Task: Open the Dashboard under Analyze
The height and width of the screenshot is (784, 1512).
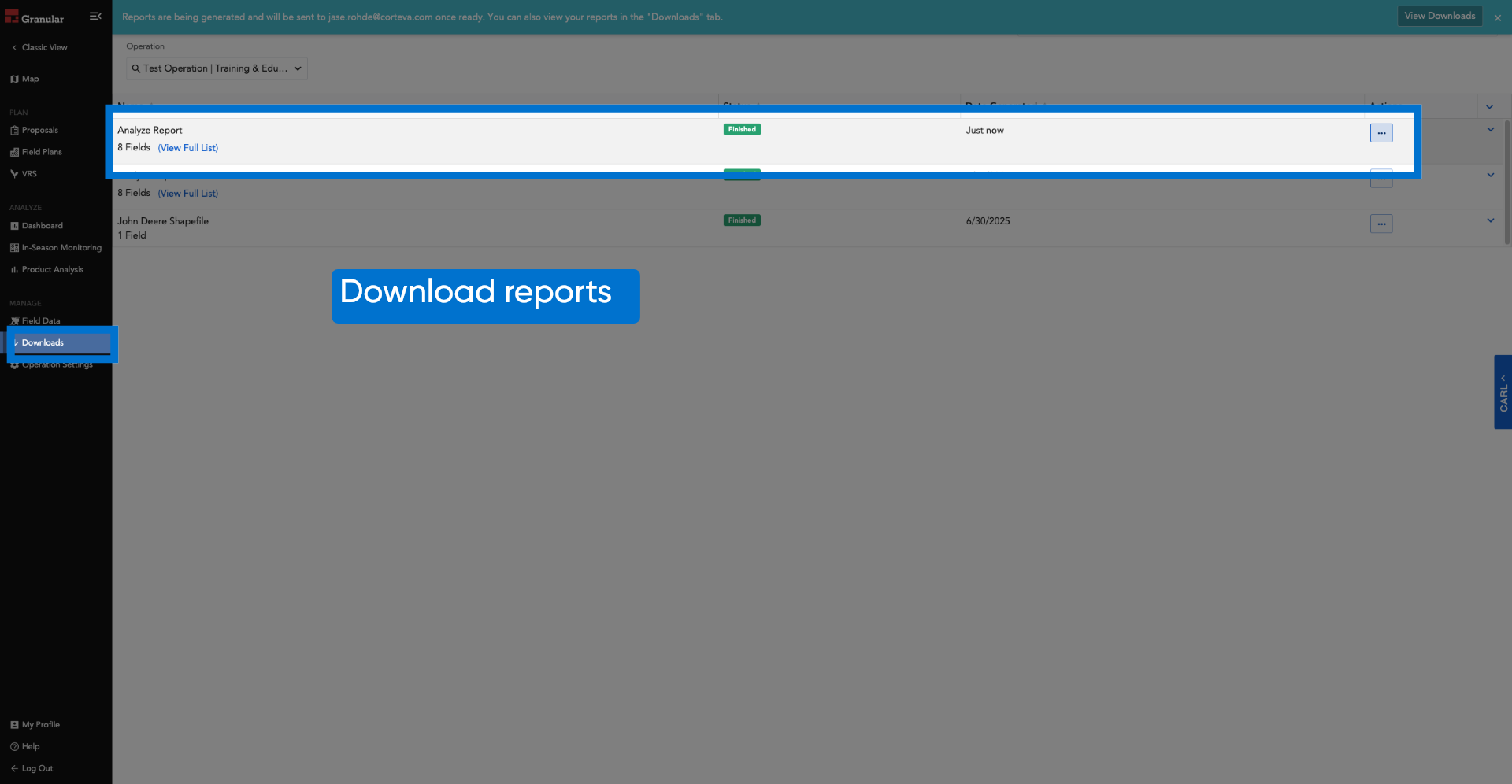Action: tap(42, 226)
